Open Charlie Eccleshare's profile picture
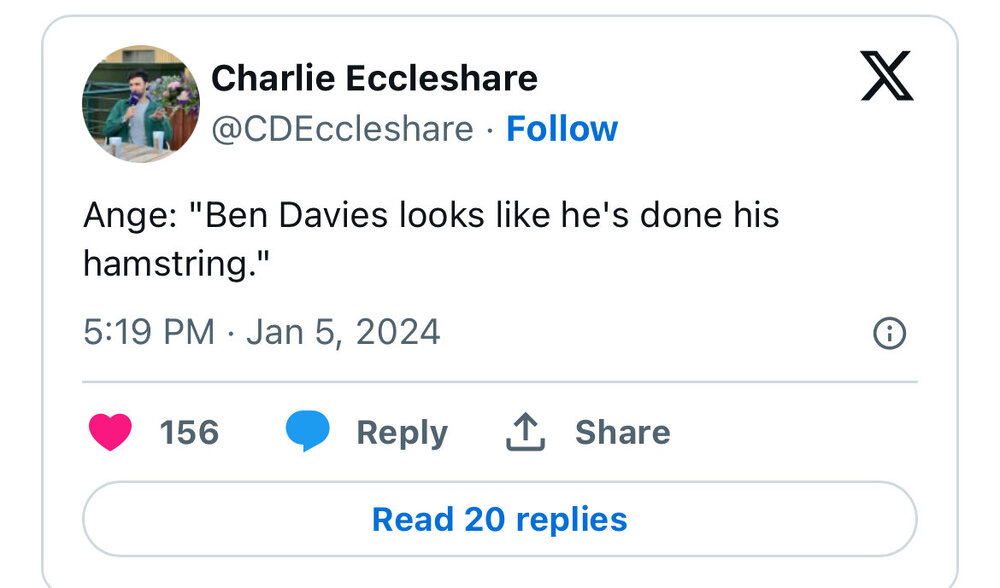The height and width of the screenshot is (588, 1000). [x=140, y=103]
